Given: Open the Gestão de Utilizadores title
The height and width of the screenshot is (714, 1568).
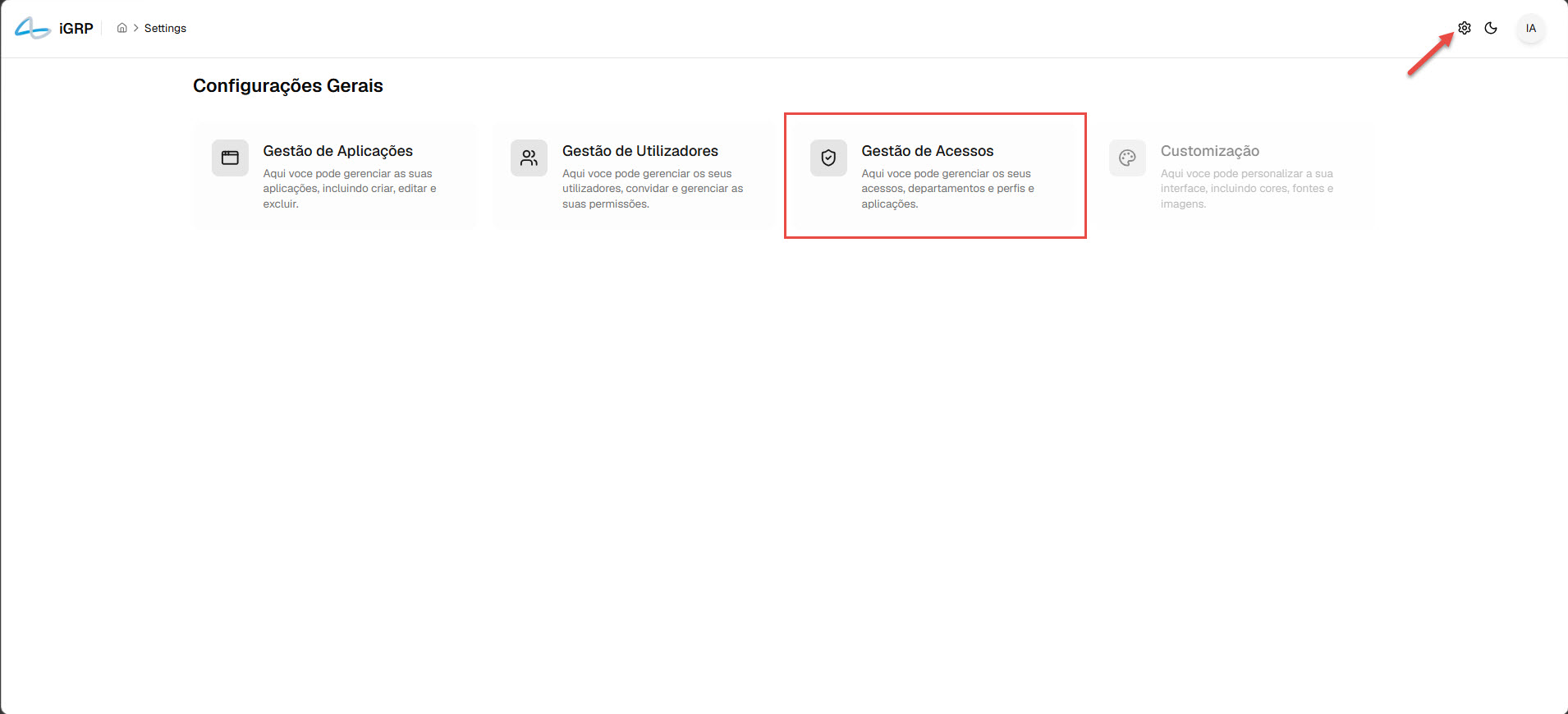Looking at the screenshot, I should pyautogui.click(x=640, y=151).
